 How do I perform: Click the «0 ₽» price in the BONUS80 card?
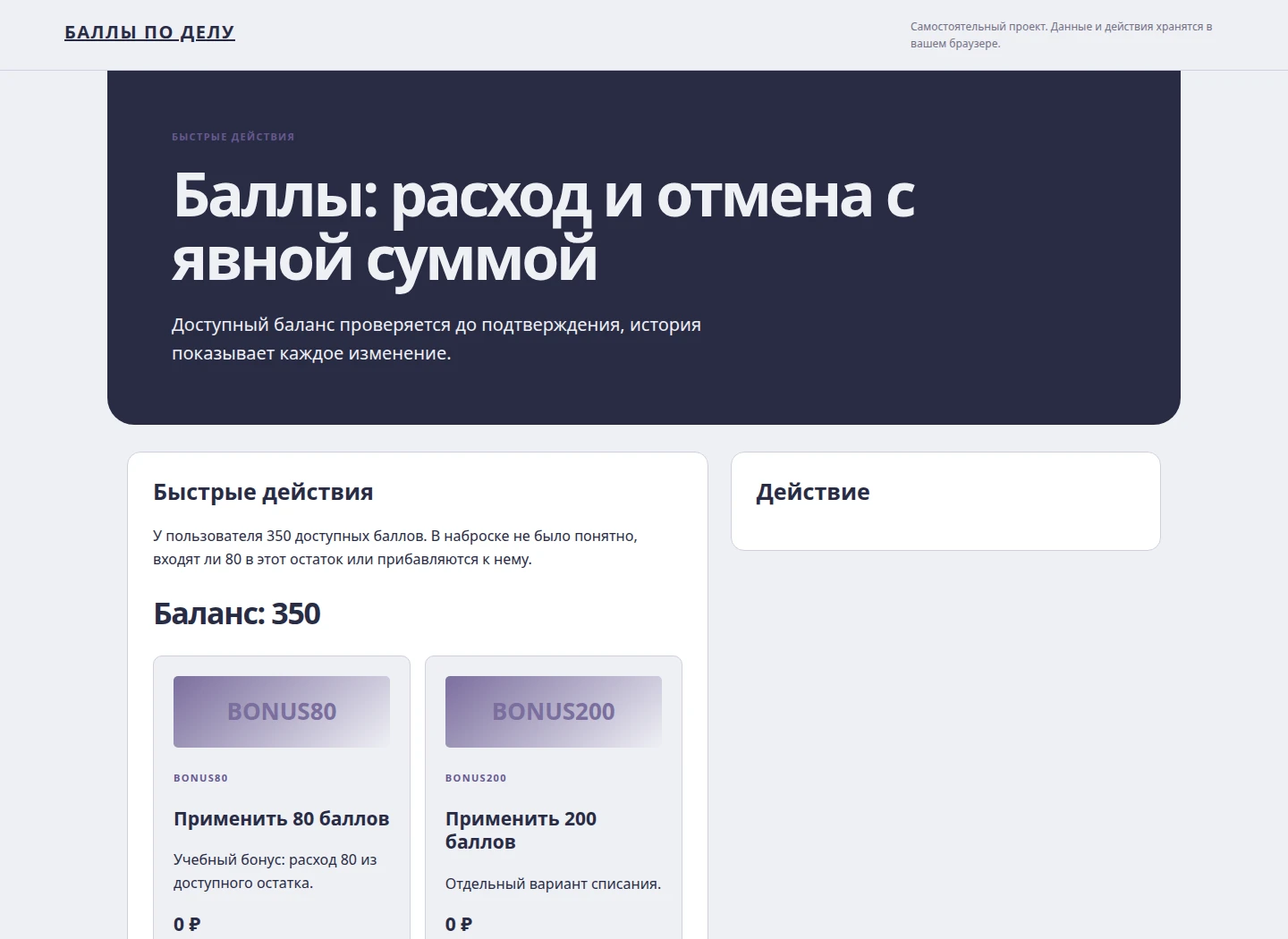pyautogui.click(x=187, y=925)
